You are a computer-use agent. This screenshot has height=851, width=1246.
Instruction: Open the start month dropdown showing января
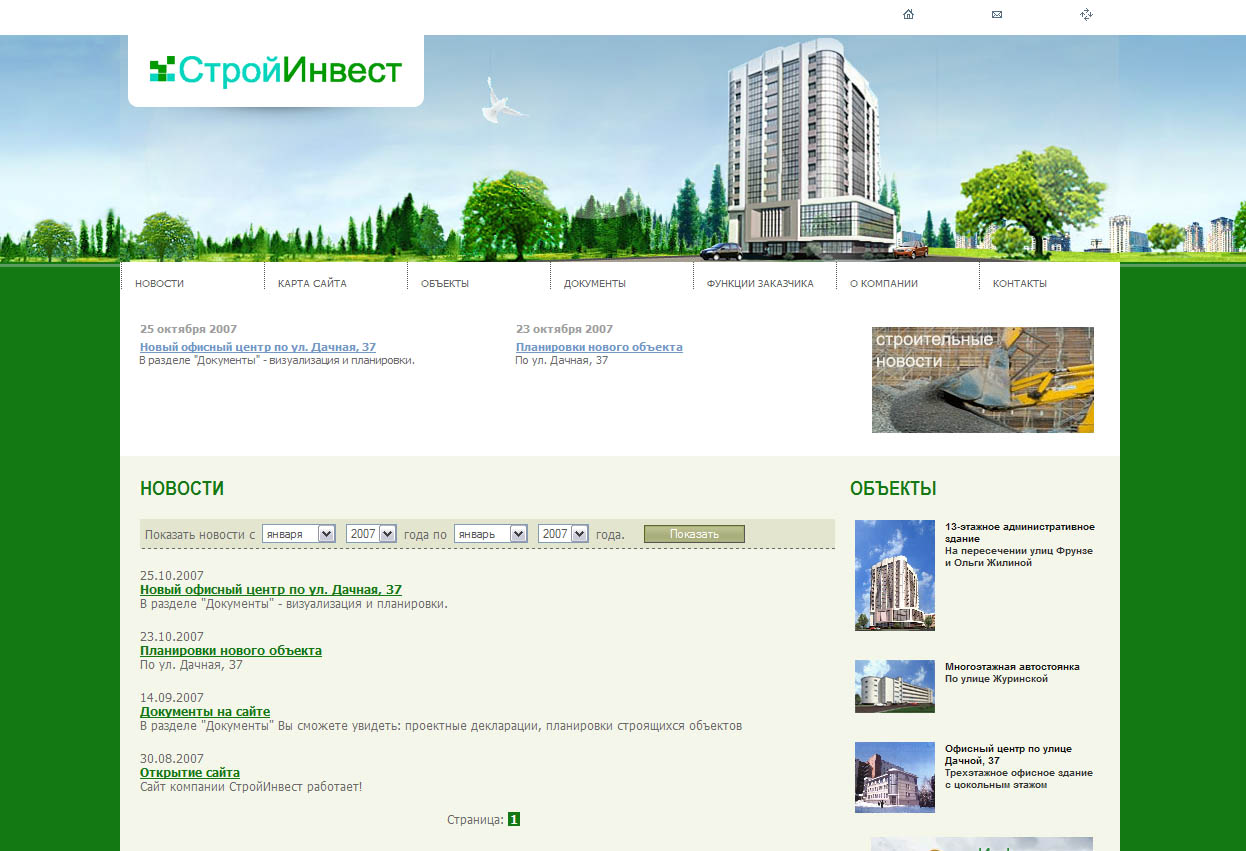(298, 534)
